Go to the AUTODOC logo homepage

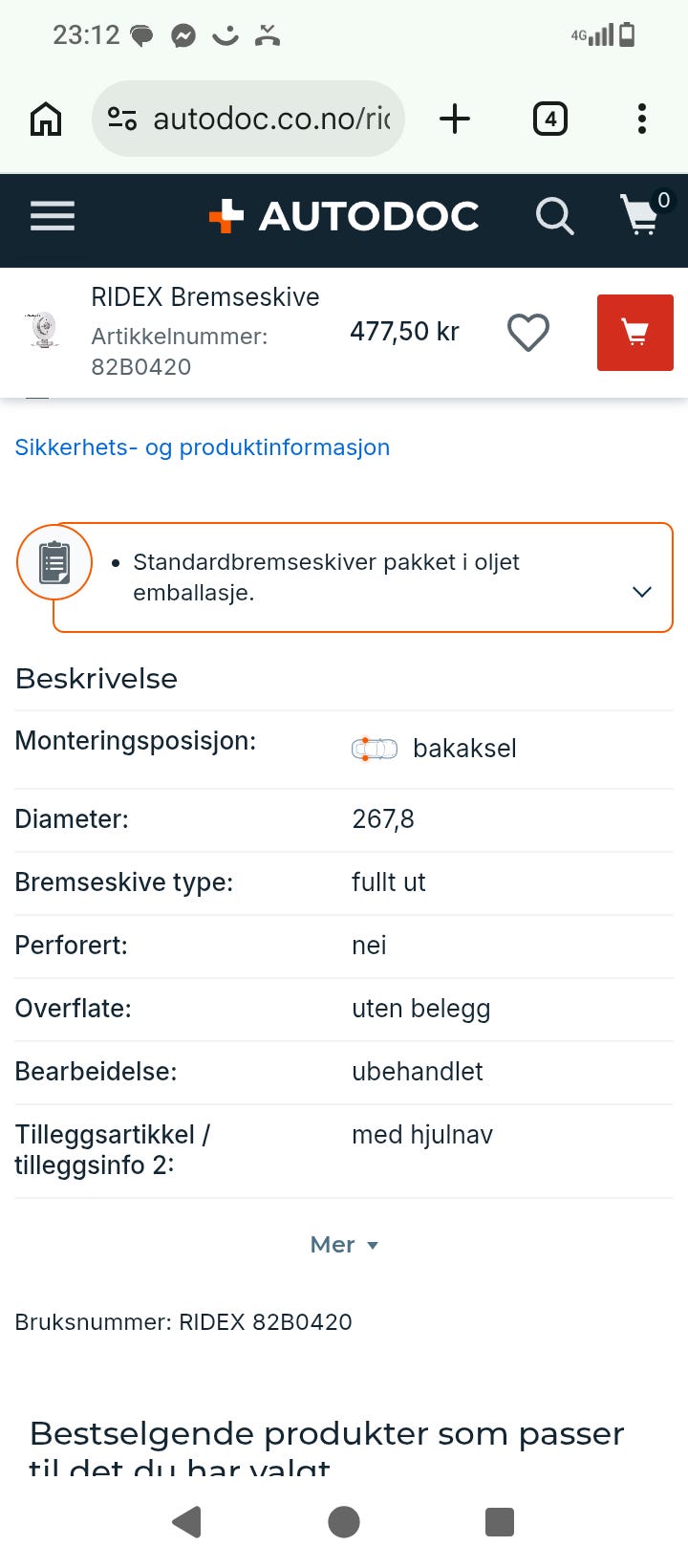coord(344,217)
